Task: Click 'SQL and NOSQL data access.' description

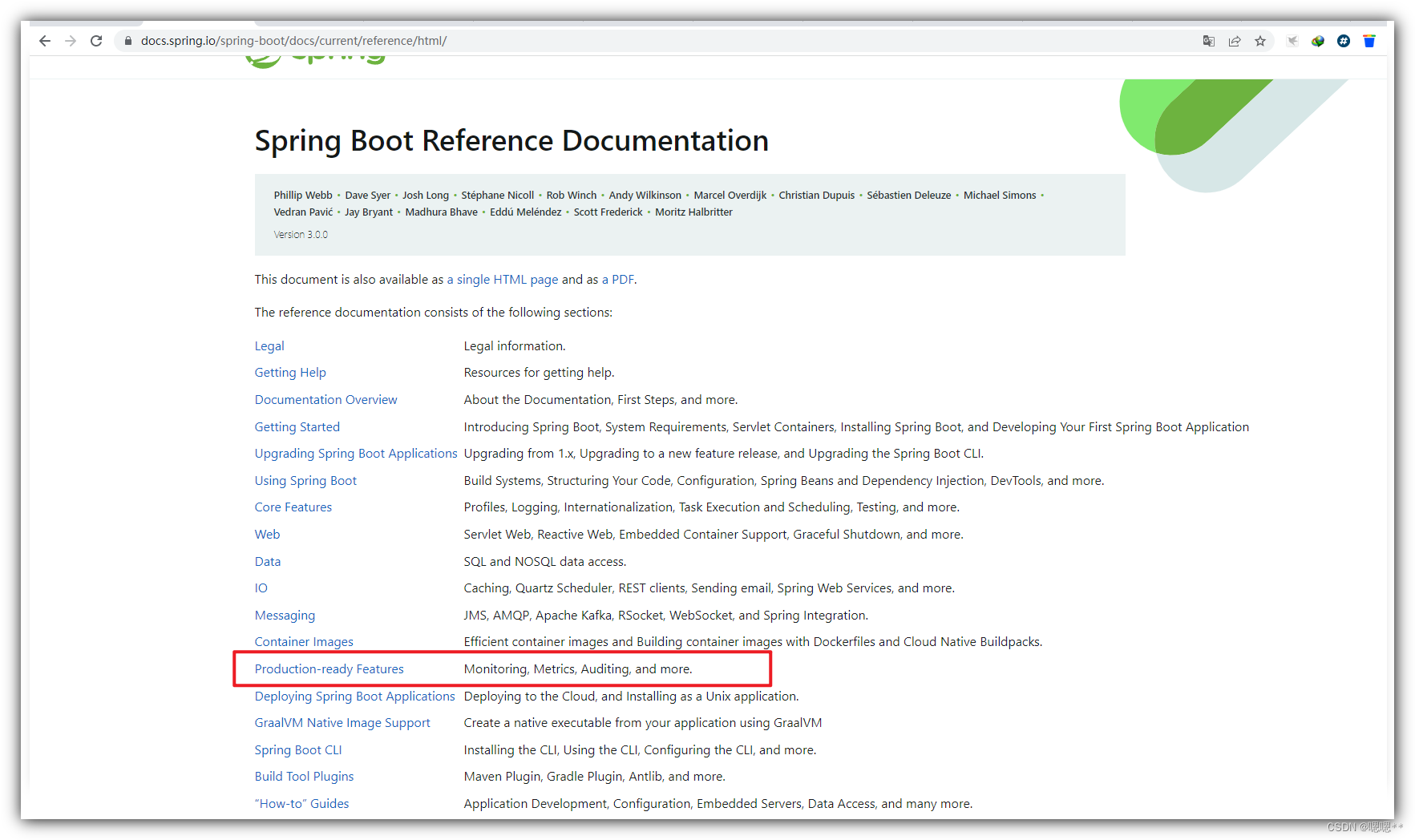Action: (x=545, y=561)
